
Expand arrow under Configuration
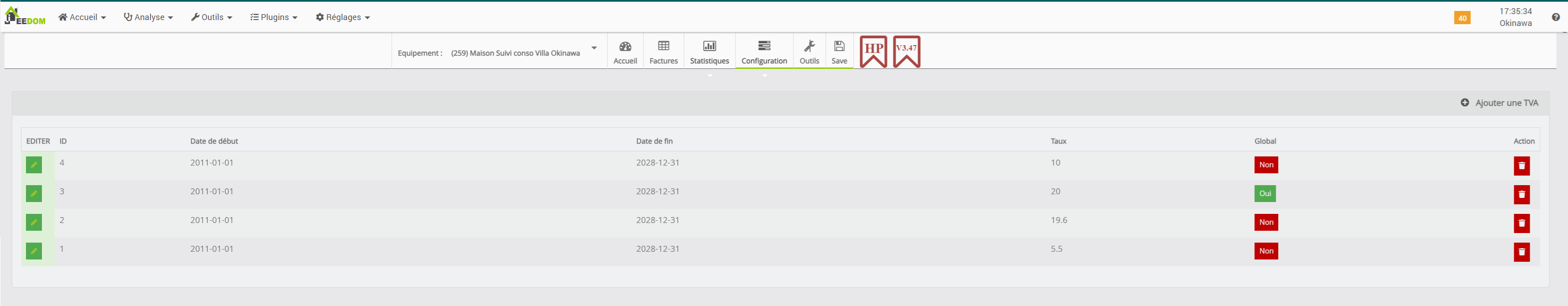click(764, 76)
